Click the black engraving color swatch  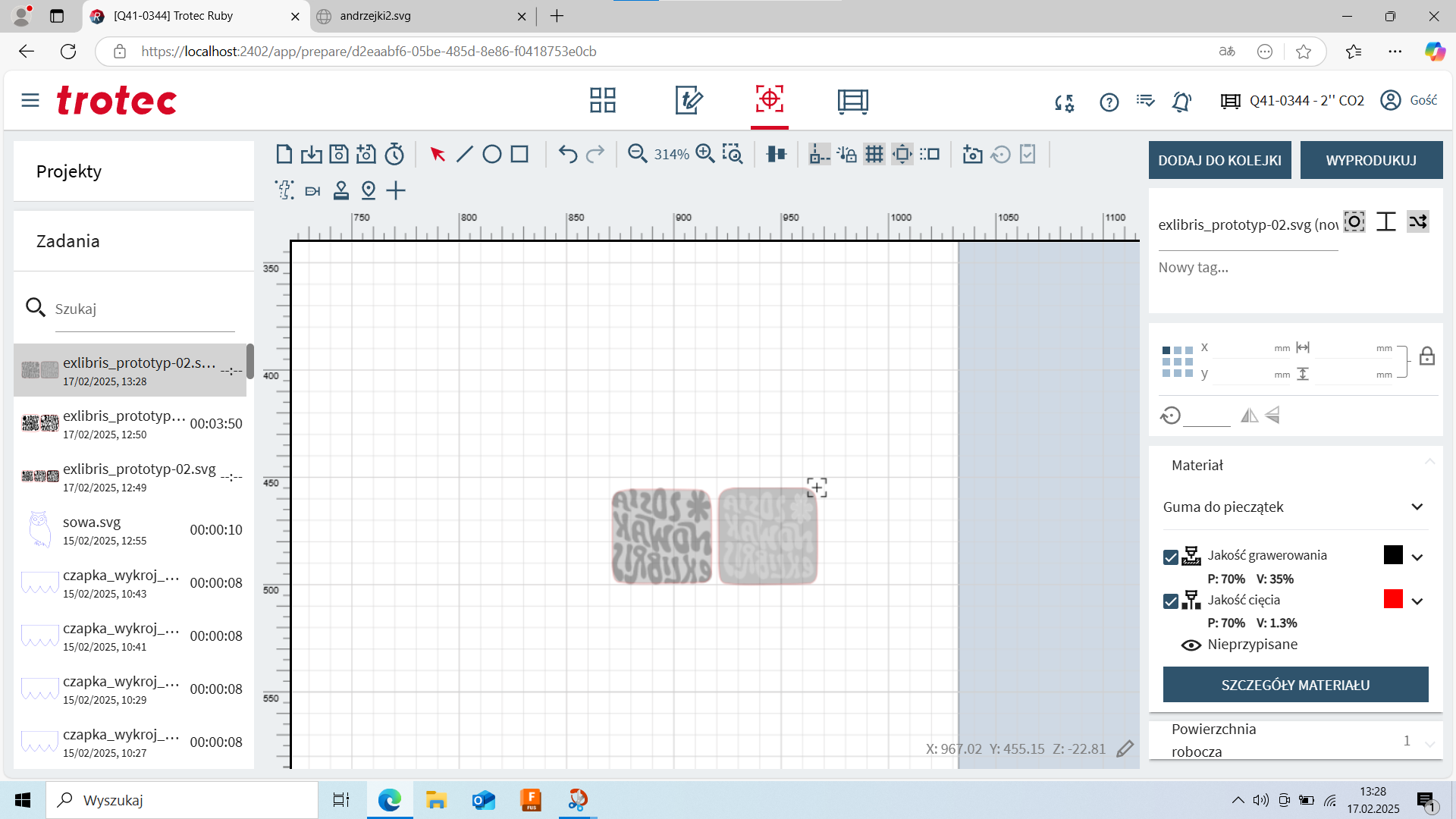1393,555
